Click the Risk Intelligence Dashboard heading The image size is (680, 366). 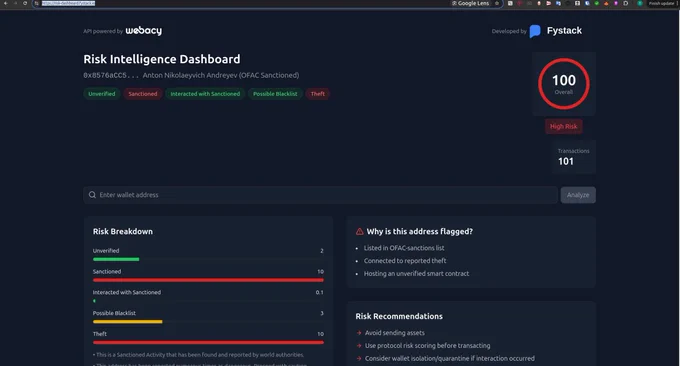point(162,59)
